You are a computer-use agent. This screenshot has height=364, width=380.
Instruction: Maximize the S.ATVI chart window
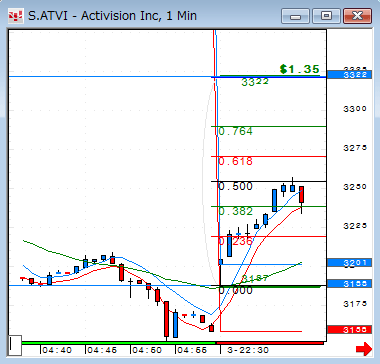[326, 16]
